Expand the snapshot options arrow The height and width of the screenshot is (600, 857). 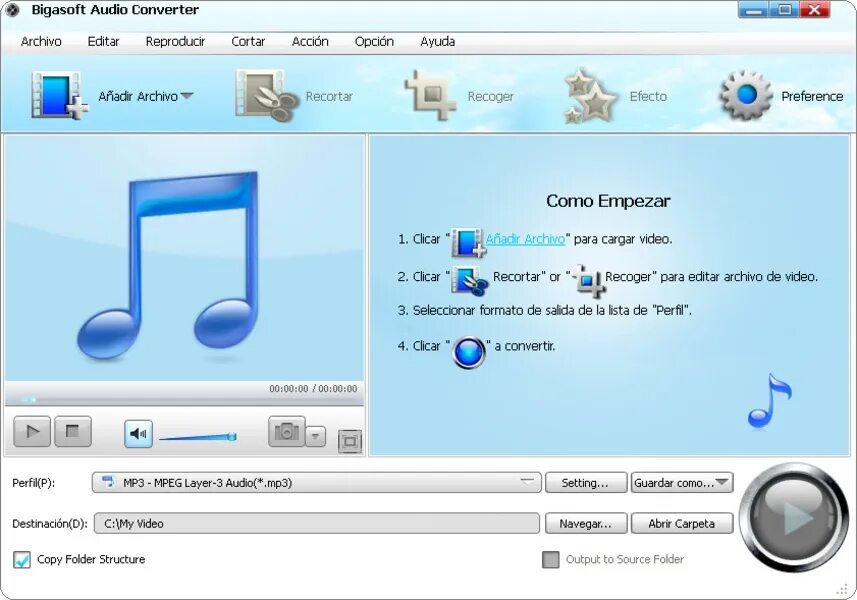click(315, 436)
